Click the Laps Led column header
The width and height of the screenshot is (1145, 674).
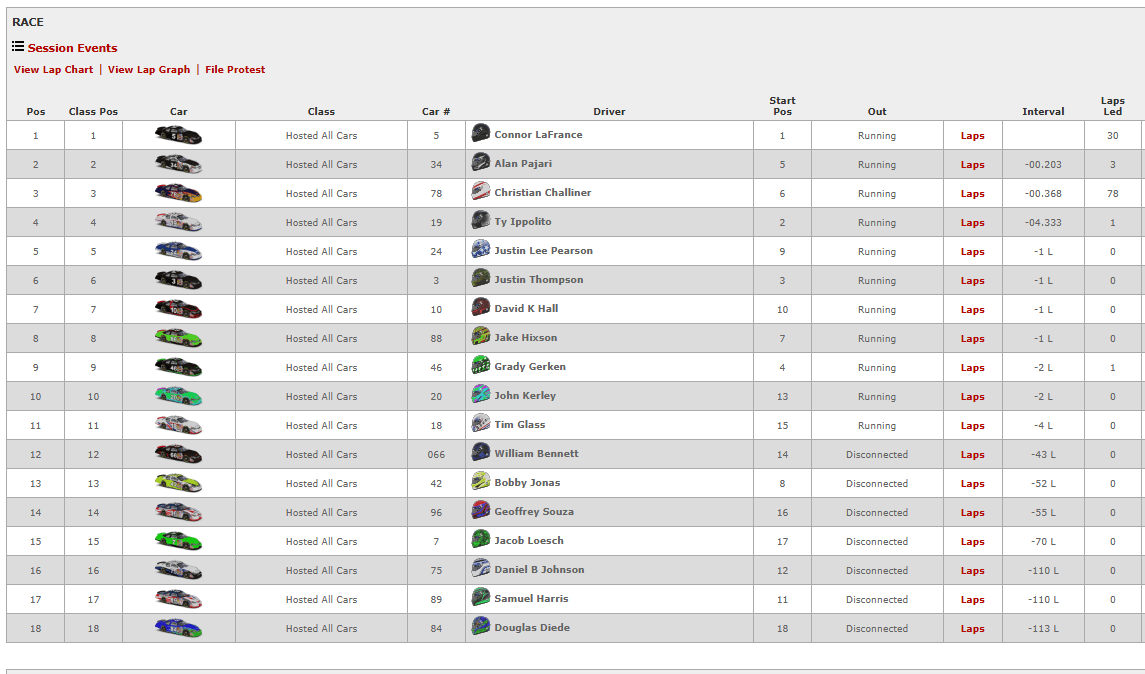[1112, 106]
